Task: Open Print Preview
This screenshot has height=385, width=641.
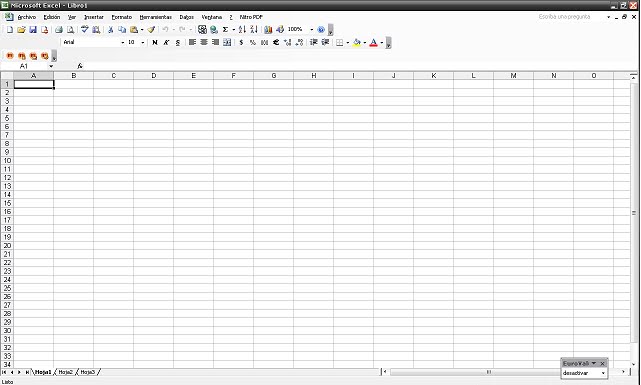Action: 70,29
